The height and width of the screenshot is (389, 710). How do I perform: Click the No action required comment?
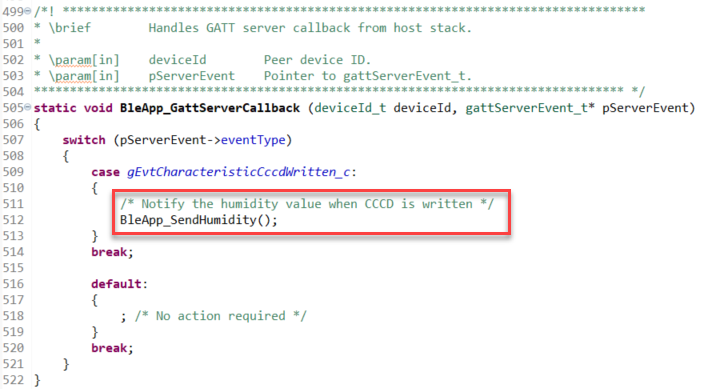221,316
